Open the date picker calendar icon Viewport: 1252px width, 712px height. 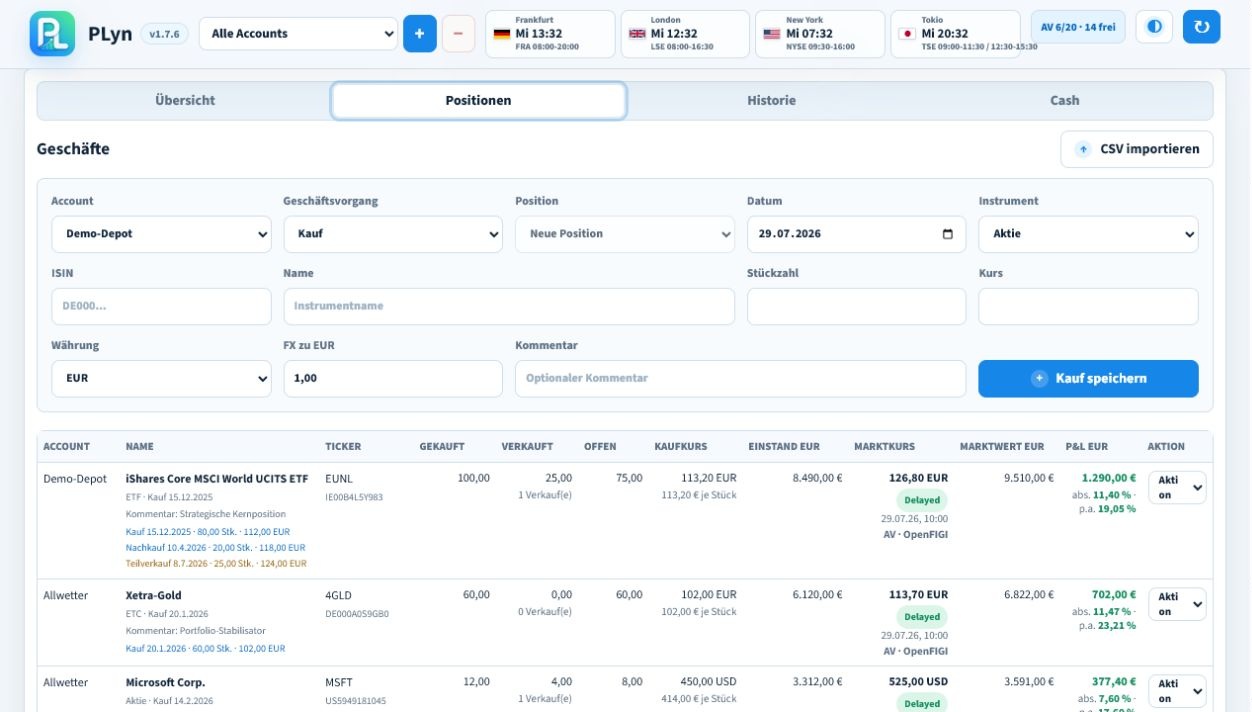(948, 234)
